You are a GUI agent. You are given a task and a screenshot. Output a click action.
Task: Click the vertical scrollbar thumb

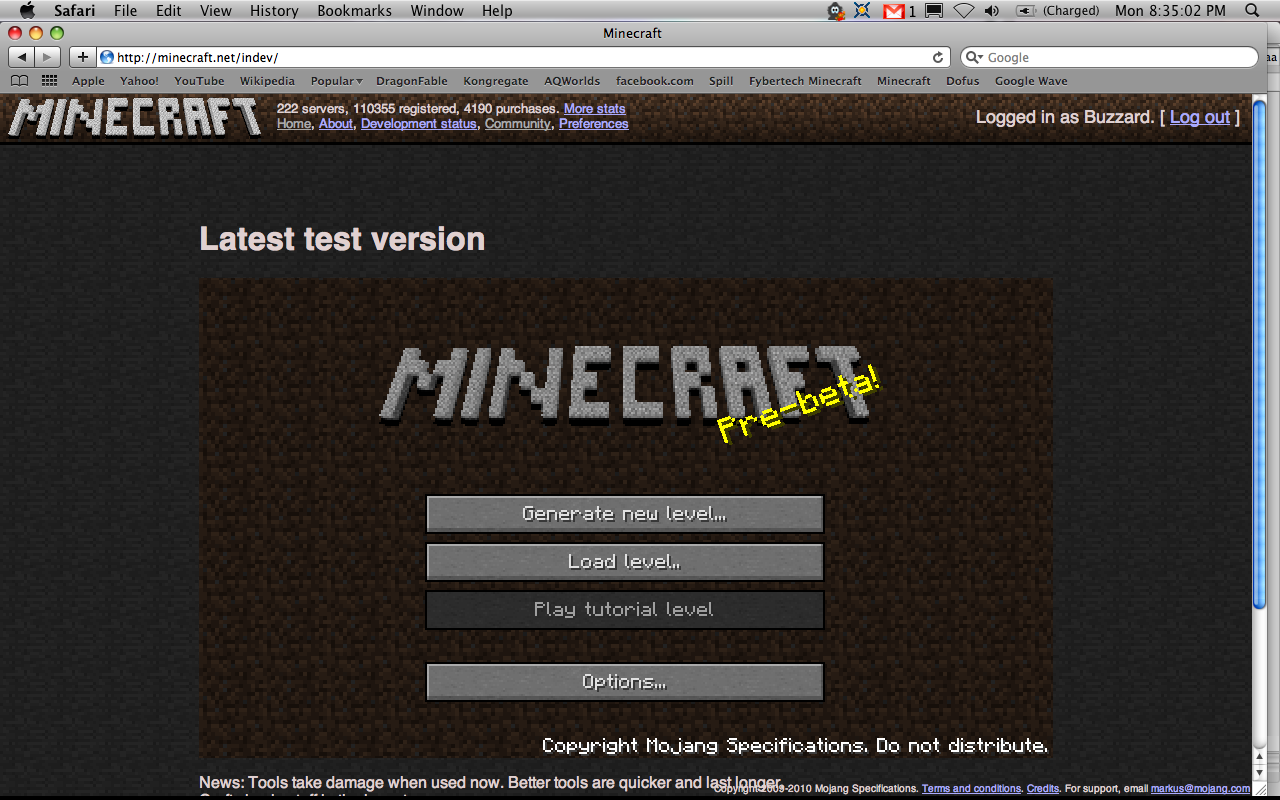click(1259, 355)
